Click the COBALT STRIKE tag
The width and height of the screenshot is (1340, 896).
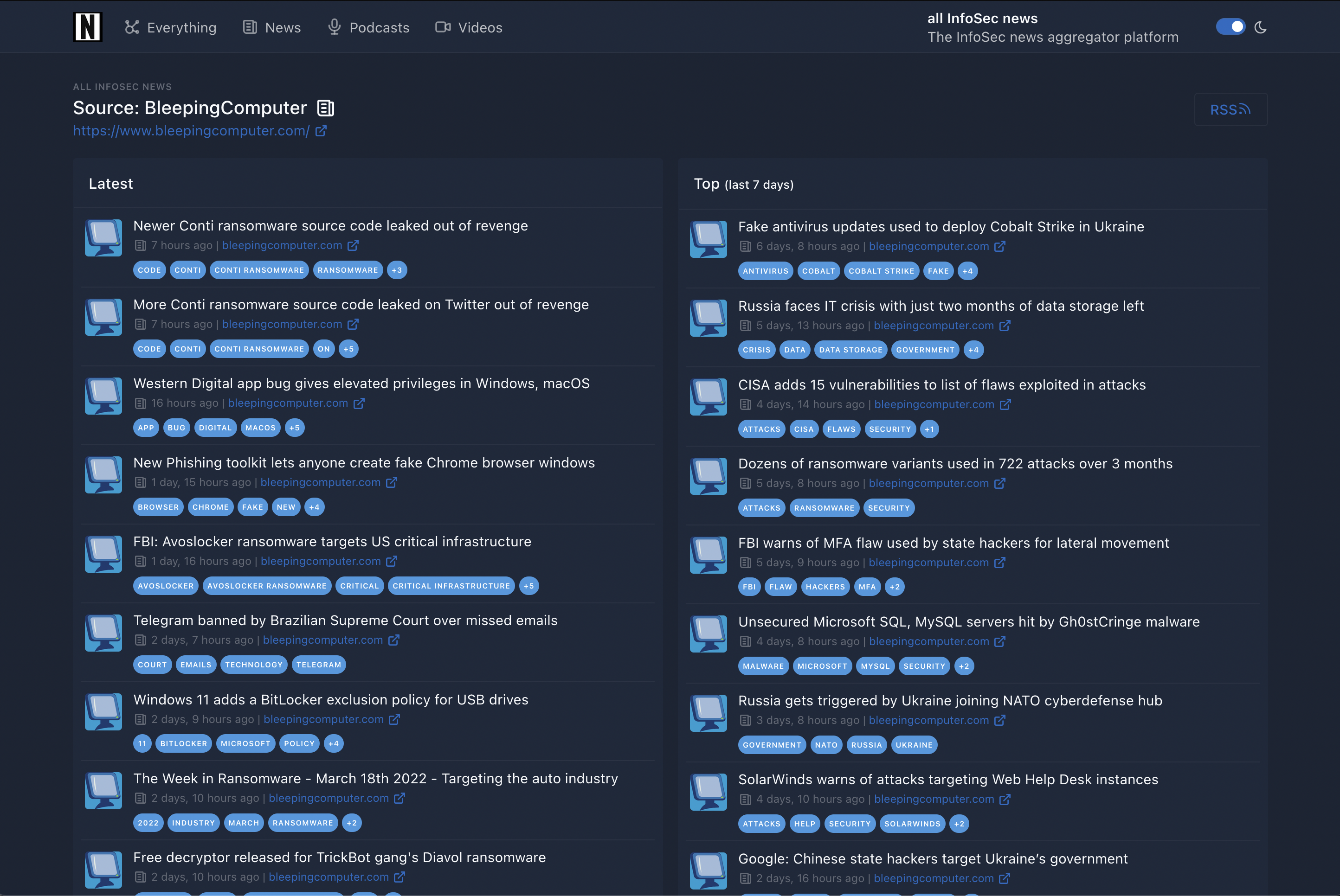[881, 271]
